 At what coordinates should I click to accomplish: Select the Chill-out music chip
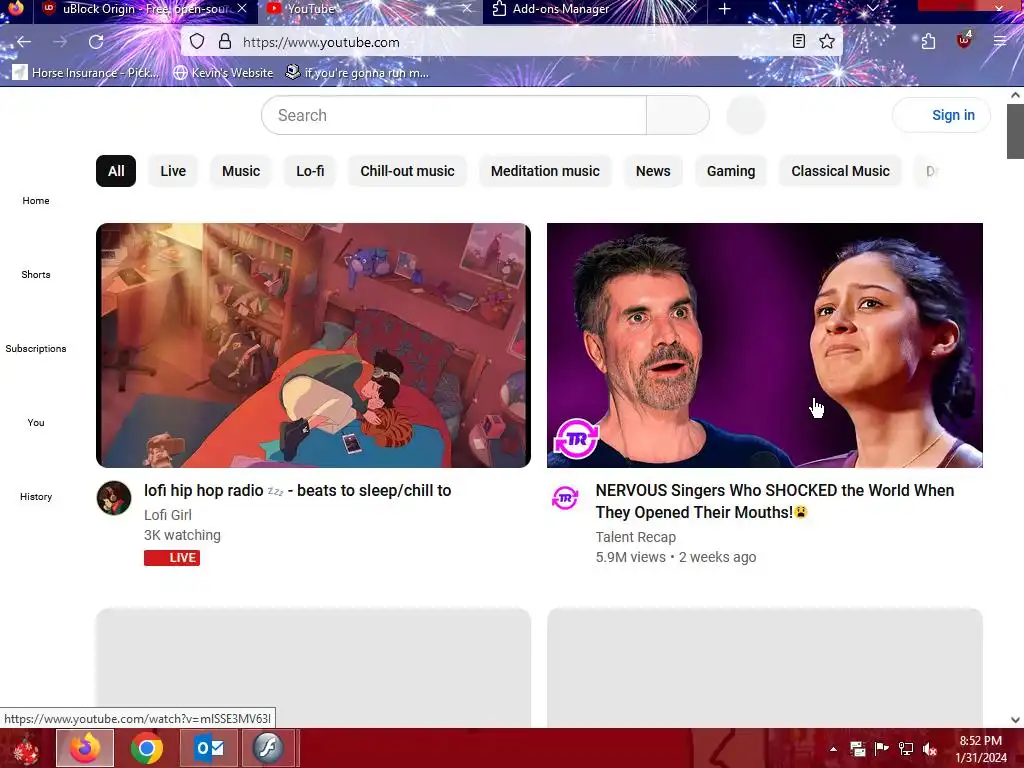(408, 171)
